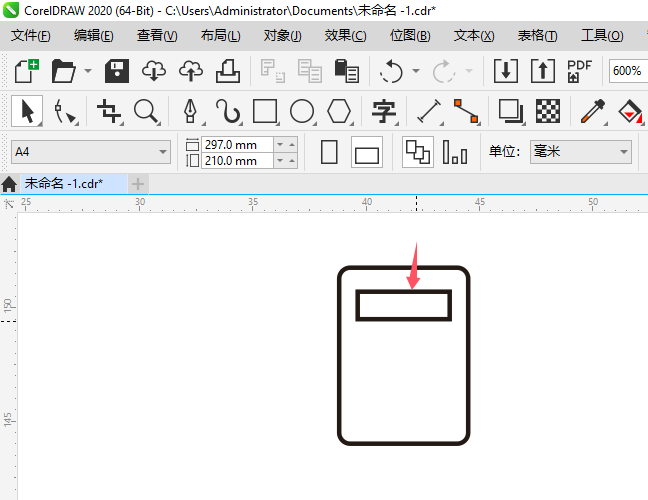This screenshot has height=500, width=648.
Task: Click the Redo arrow icon
Action: (x=443, y=71)
